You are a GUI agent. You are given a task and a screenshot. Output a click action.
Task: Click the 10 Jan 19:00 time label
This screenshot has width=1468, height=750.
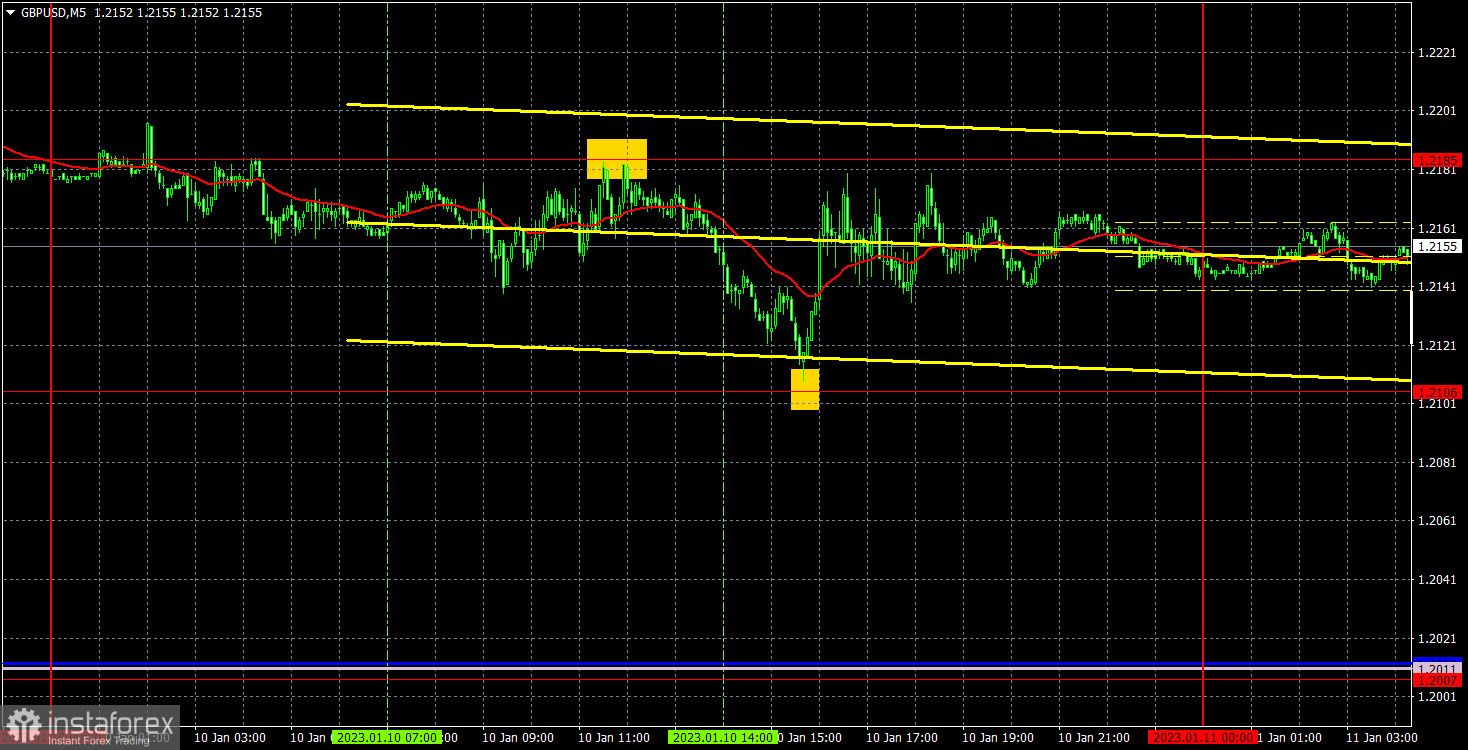(998, 737)
